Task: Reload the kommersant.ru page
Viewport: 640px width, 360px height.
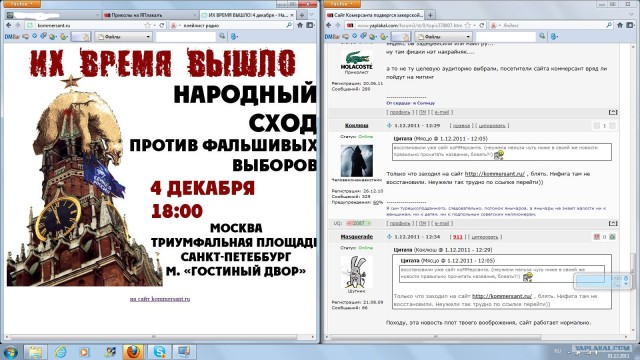Action: coord(162,25)
